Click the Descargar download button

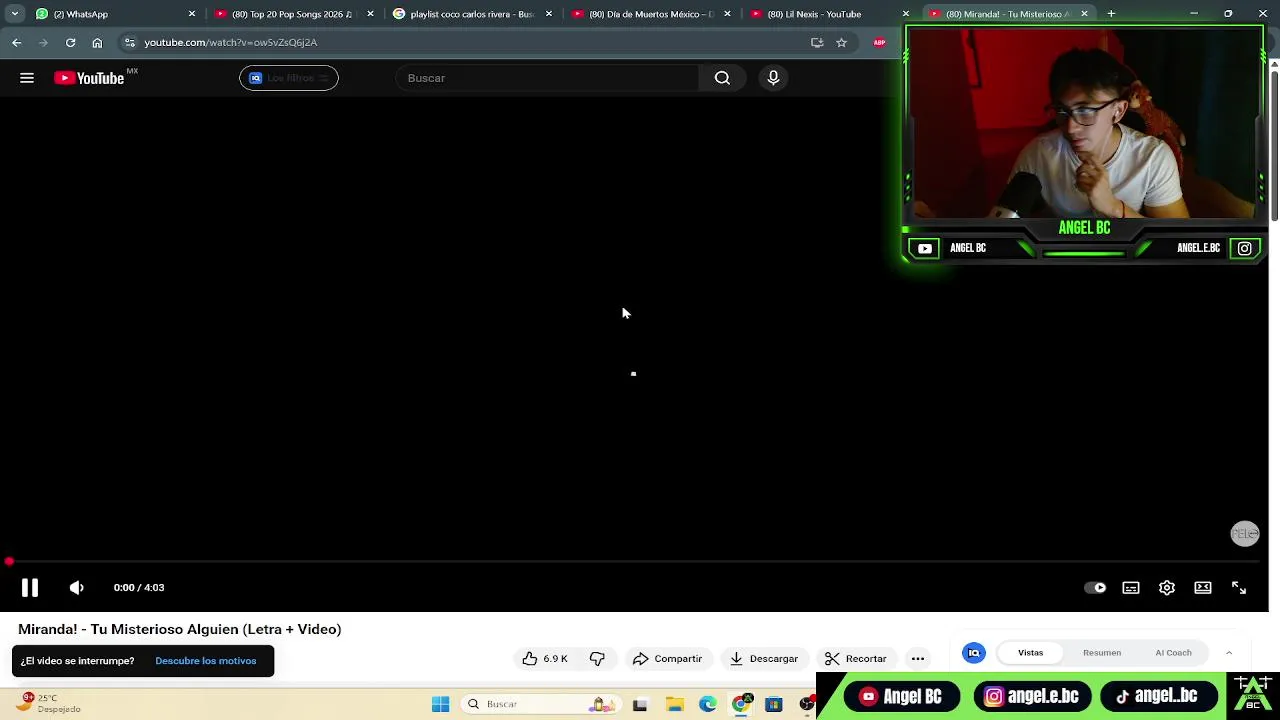[x=764, y=659]
